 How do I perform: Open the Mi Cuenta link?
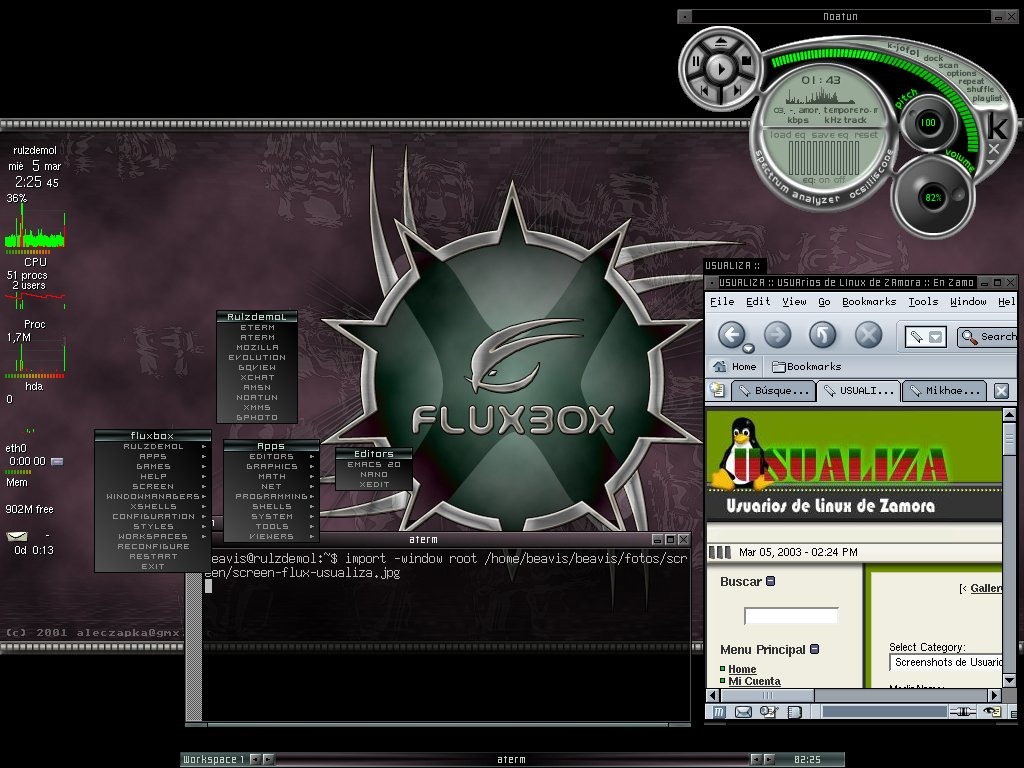[754, 681]
